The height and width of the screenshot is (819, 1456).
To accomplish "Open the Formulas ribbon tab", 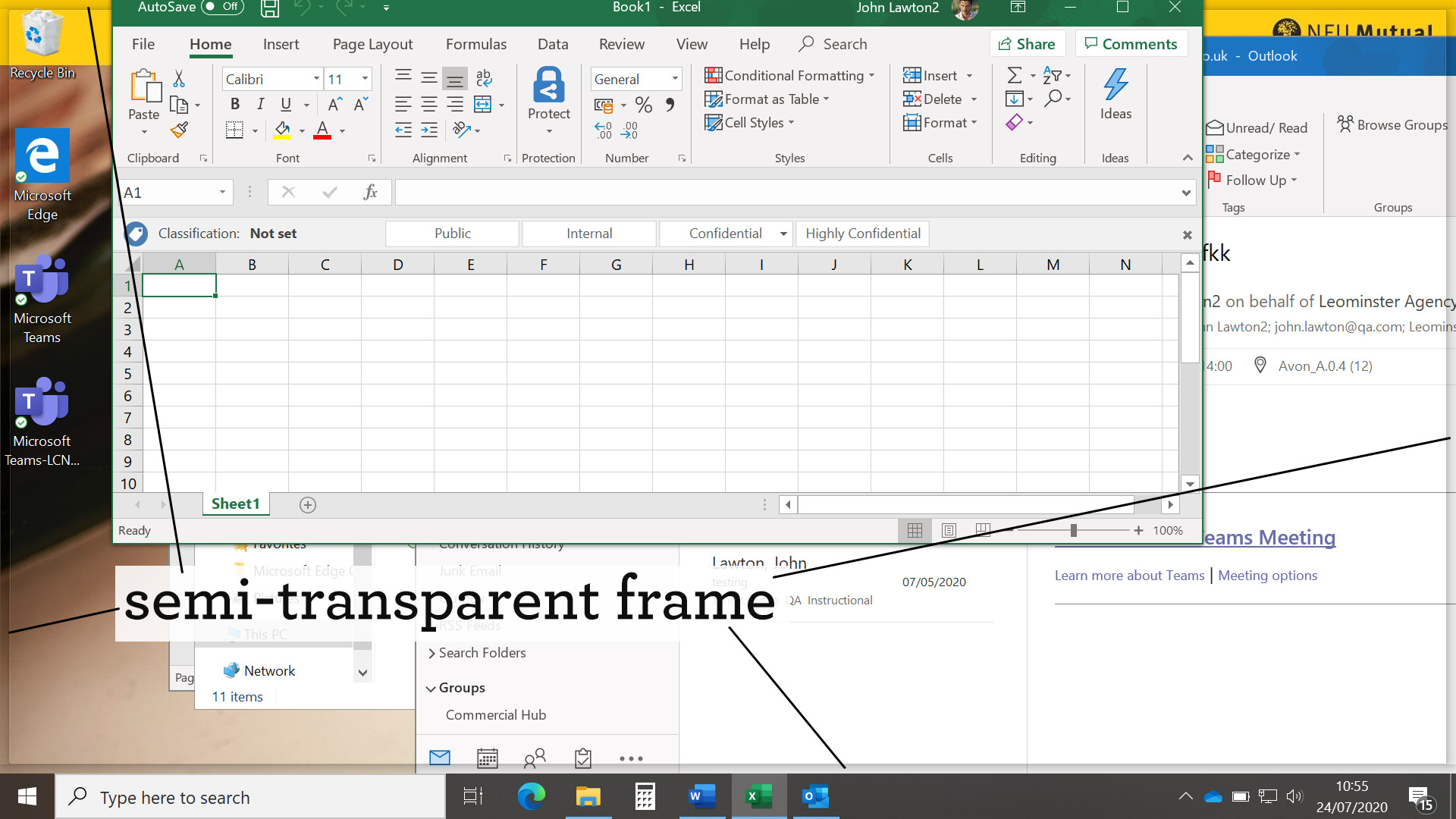I will click(475, 44).
